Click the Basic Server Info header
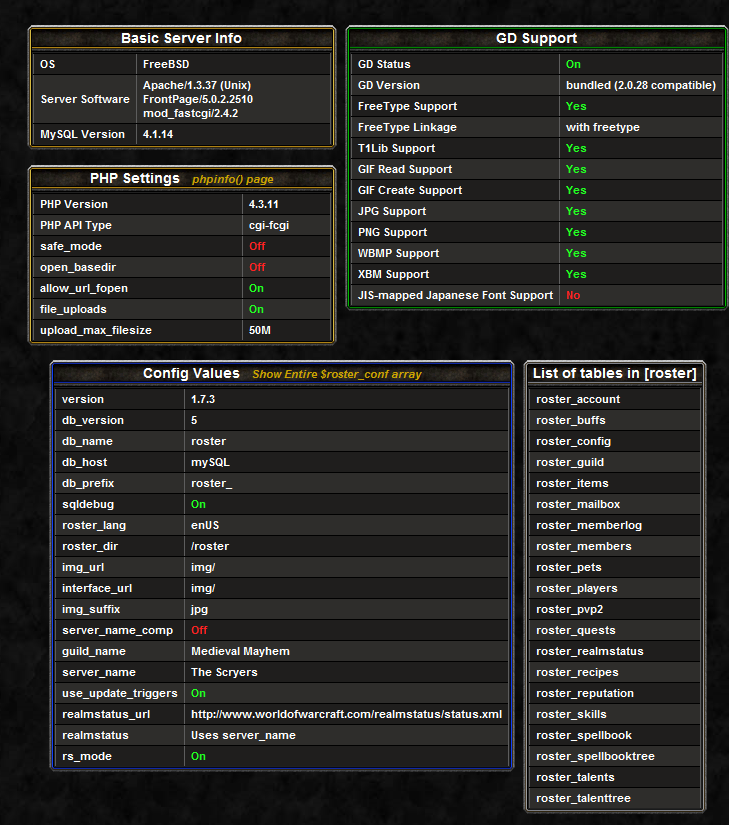 pos(181,38)
